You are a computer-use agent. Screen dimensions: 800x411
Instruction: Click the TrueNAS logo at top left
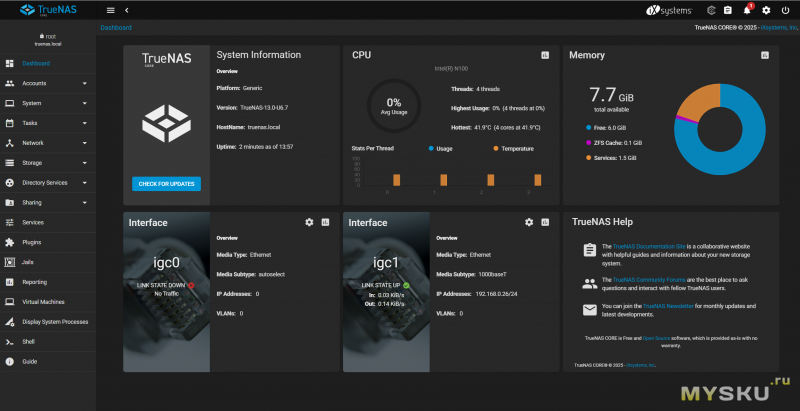click(48, 10)
